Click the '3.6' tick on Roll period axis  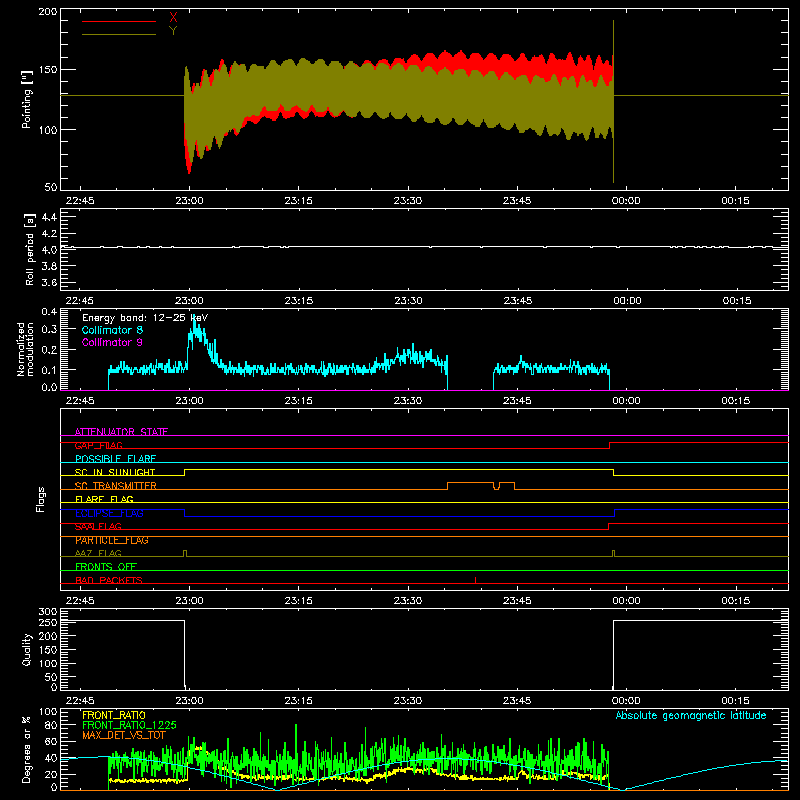[x=49, y=282]
